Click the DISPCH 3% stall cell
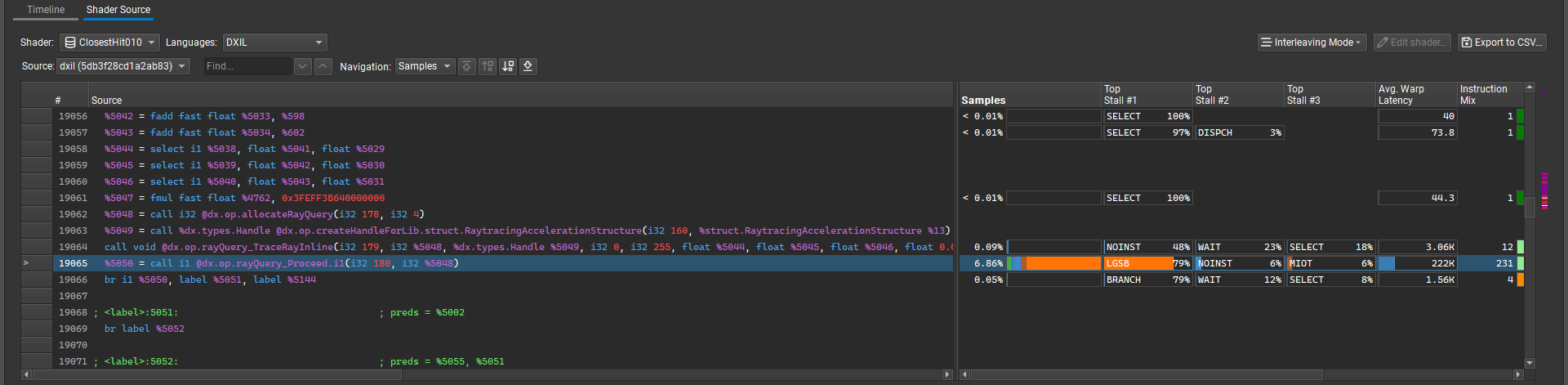Image resolution: width=1568 pixels, height=385 pixels. pos(1239,132)
